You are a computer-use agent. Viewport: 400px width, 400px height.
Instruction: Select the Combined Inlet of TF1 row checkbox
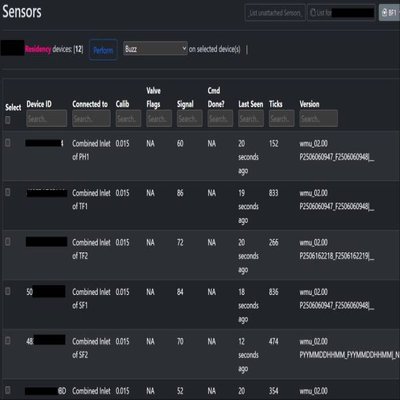point(8,192)
